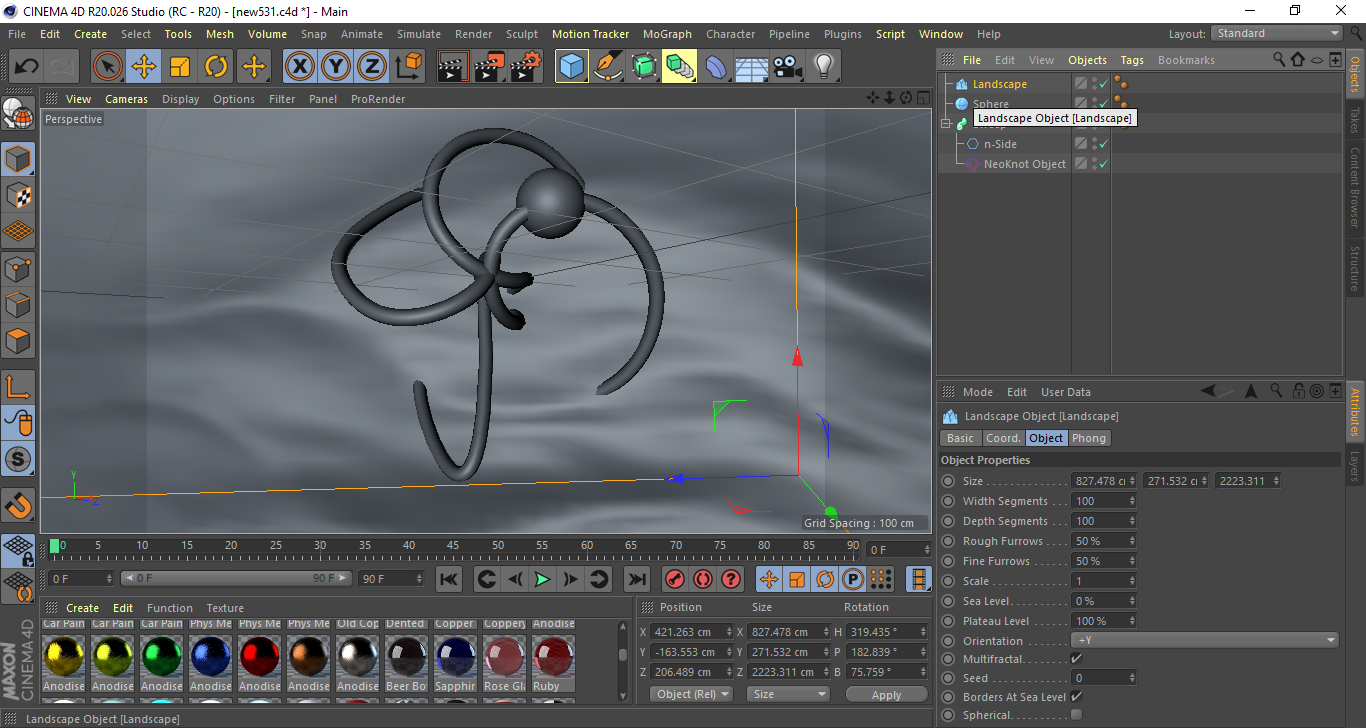The image size is (1366, 728).
Task: Click the red Record Active Objects button
Action: [x=674, y=579]
